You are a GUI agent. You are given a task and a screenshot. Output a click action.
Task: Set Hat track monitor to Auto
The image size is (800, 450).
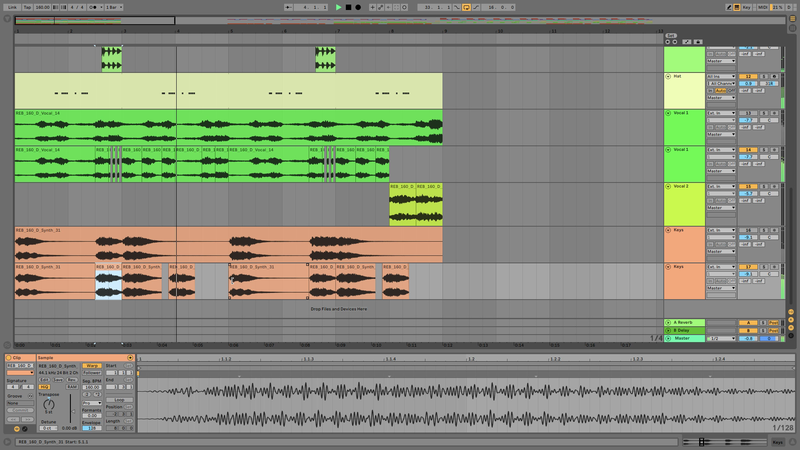click(721, 90)
